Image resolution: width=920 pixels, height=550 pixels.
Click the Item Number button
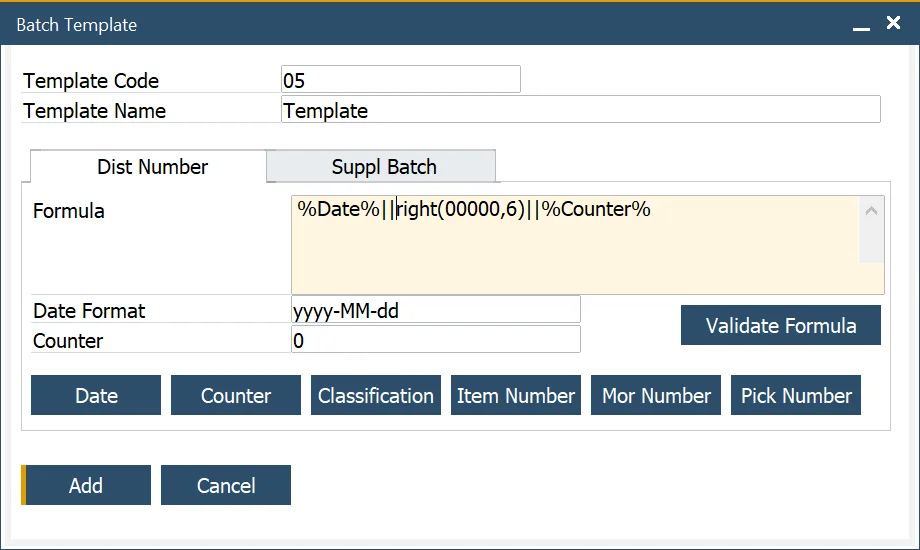coord(516,396)
